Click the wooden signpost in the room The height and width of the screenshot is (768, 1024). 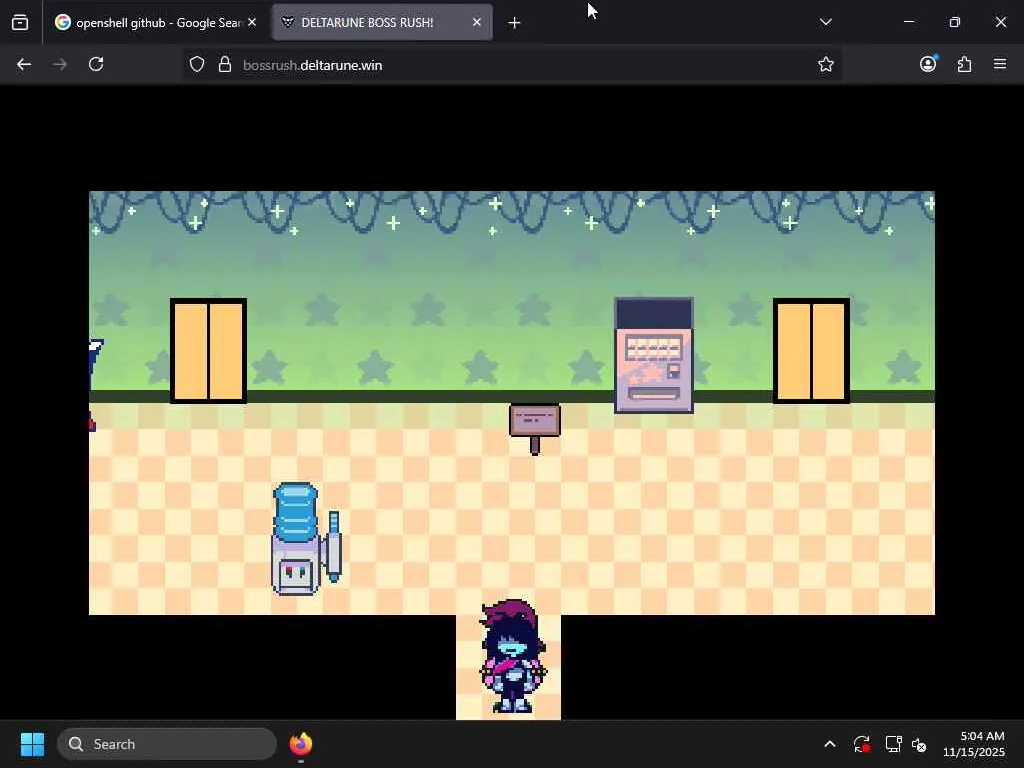pyautogui.click(x=535, y=429)
